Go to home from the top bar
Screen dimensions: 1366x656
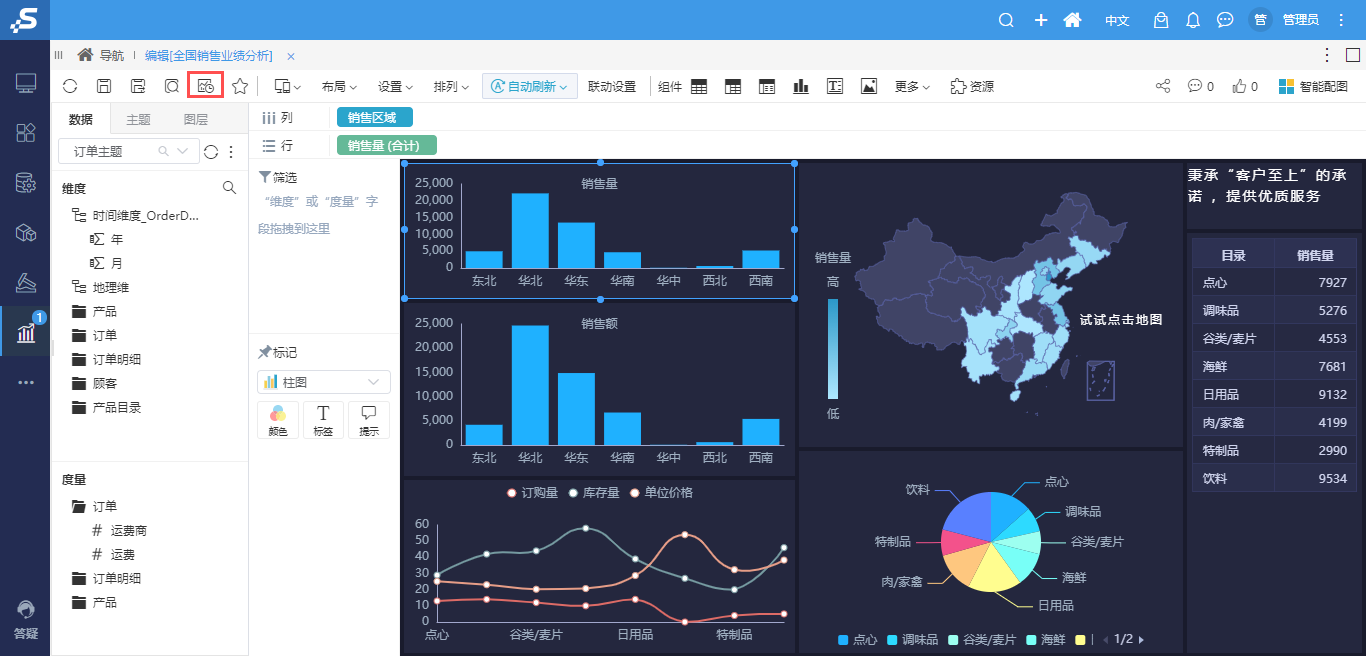pos(1073,20)
